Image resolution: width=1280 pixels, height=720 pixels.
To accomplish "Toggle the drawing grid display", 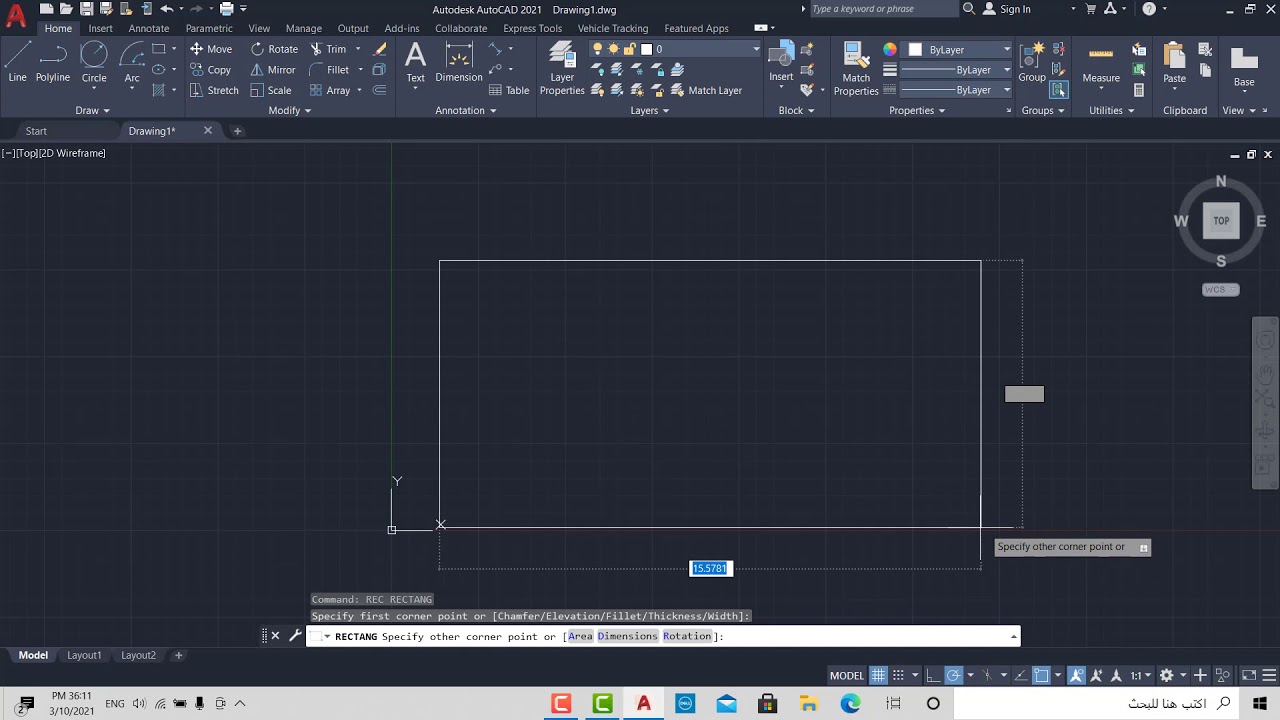I will (878, 675).
